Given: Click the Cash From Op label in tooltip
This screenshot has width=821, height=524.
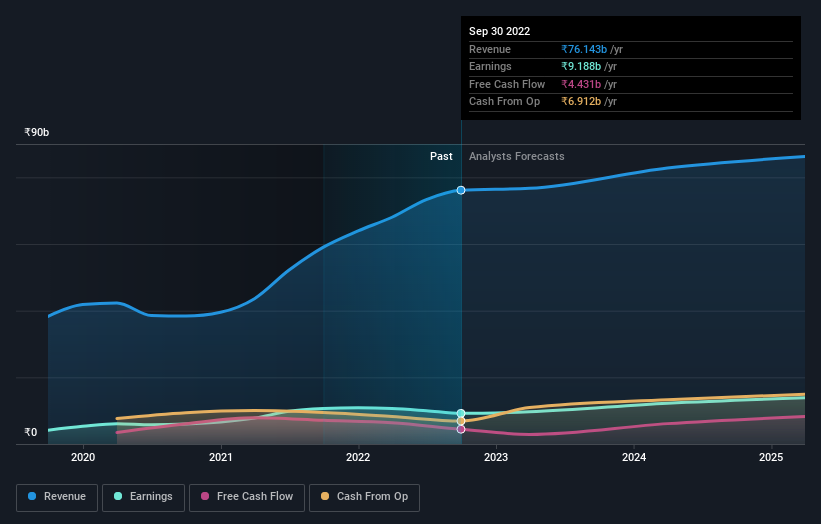Looking at the screenshot, I should tap(504, 102).
